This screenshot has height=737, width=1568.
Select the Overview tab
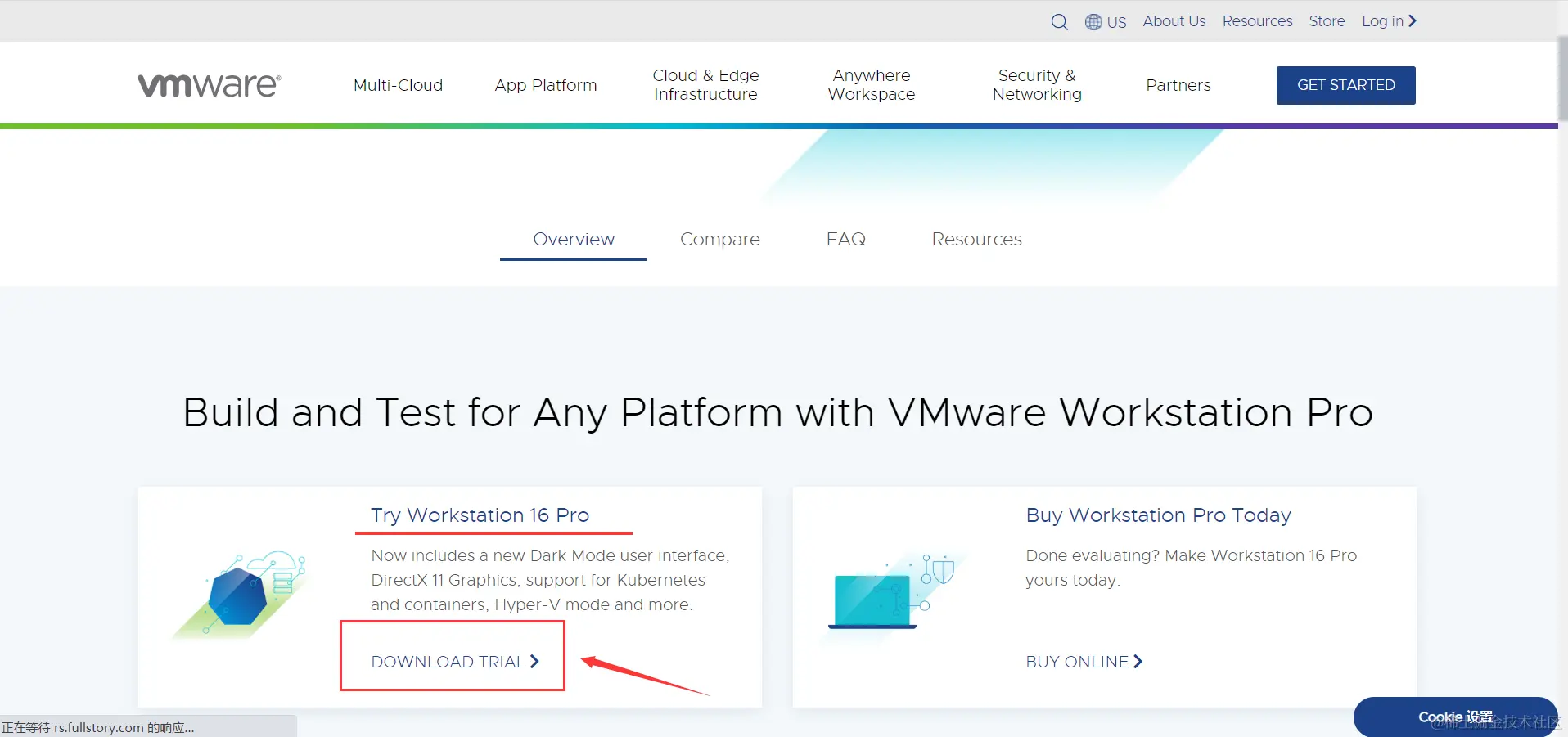(574, 239)
